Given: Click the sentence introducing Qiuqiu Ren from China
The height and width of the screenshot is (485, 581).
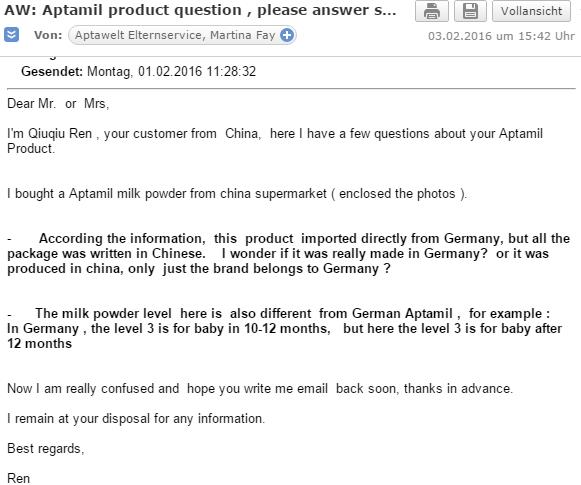Looking at the screenshot, I should (x=275, y=141).
